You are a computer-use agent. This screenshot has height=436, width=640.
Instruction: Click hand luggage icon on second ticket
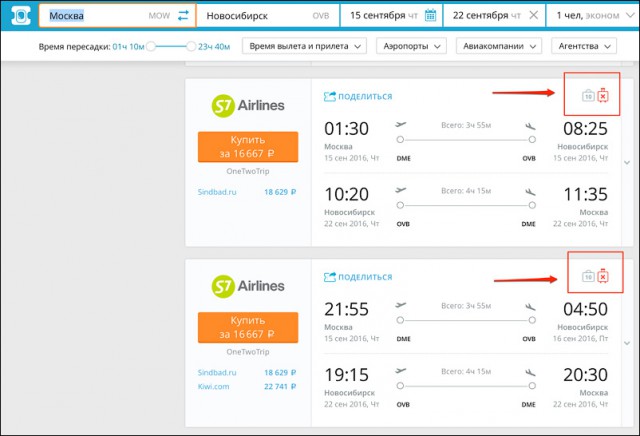point(588,276)
